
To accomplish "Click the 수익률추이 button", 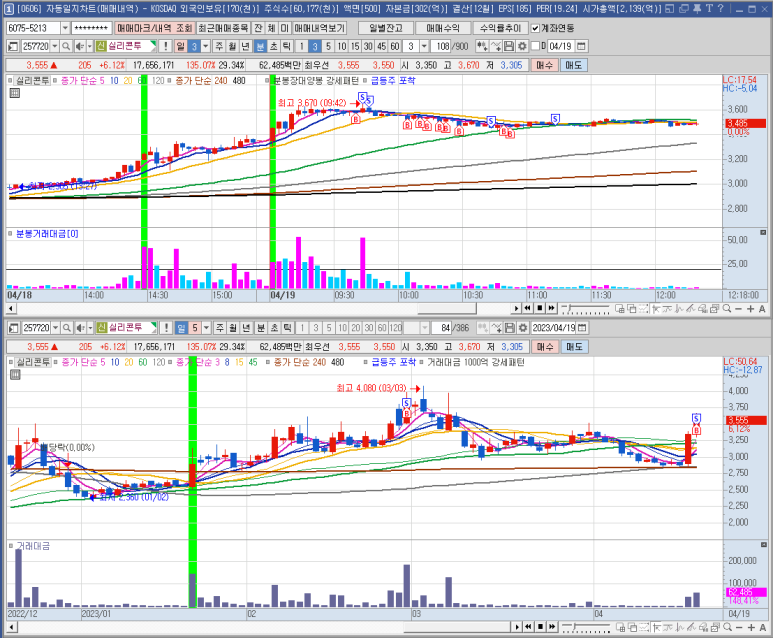I will click(500, 28).
